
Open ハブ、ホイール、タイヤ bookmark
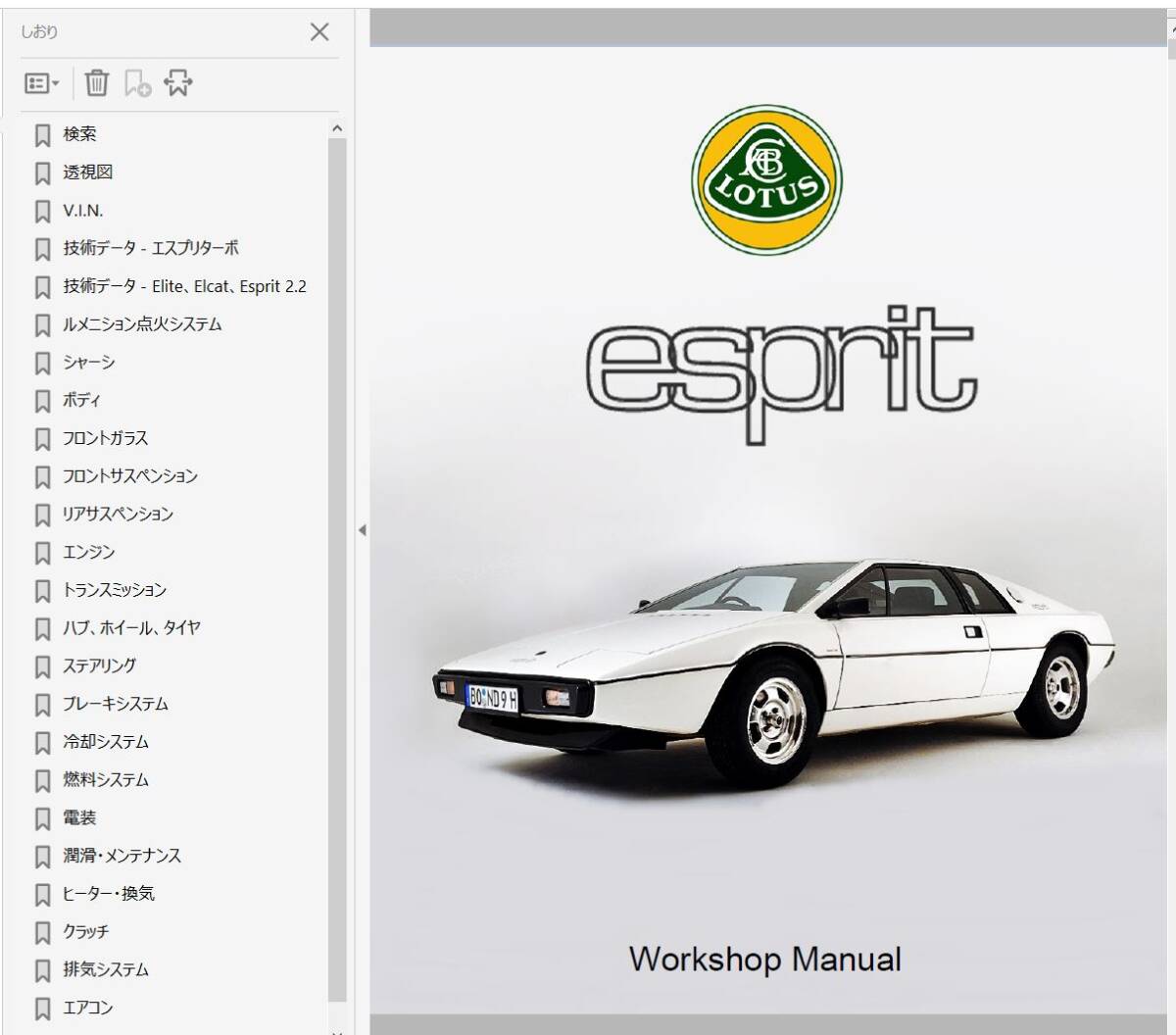point(132,628)
